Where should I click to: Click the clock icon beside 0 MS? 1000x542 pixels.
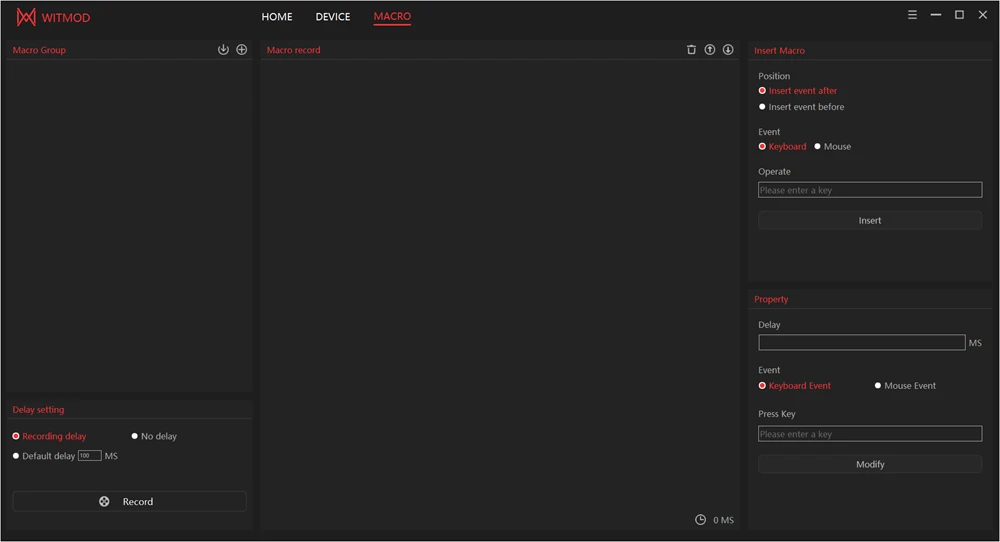coord(701,520)
